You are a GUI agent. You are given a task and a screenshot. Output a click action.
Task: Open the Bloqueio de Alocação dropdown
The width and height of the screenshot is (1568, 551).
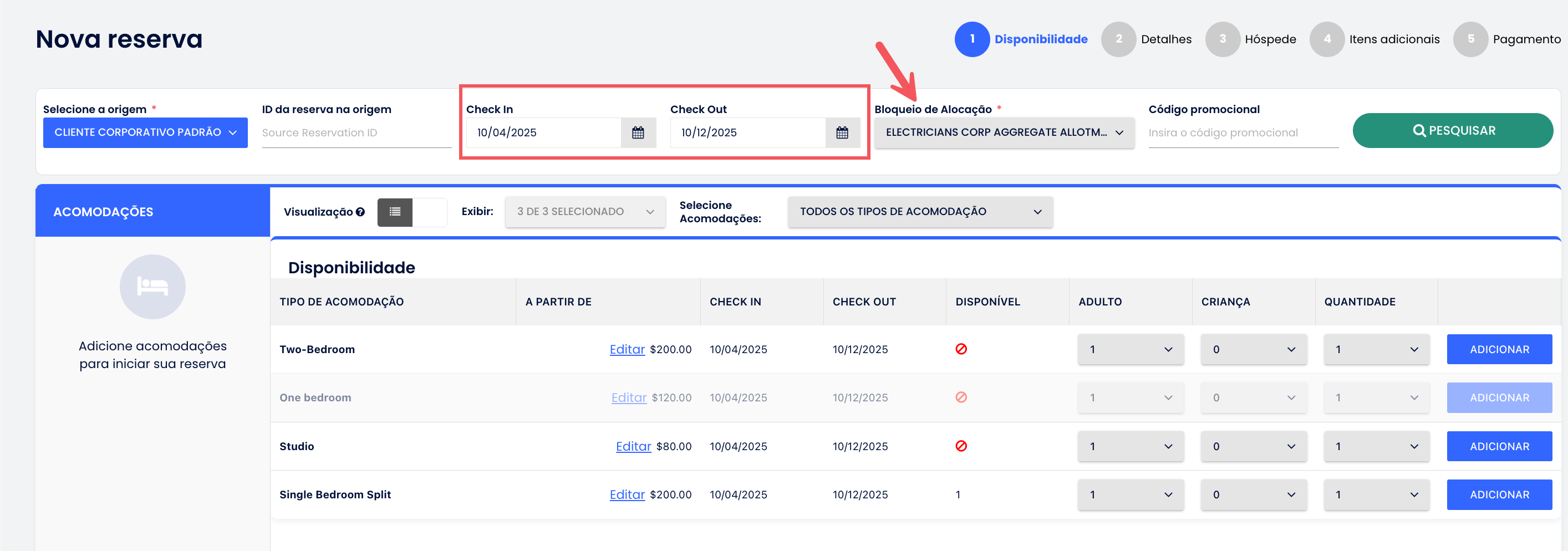click(1004, 132)
